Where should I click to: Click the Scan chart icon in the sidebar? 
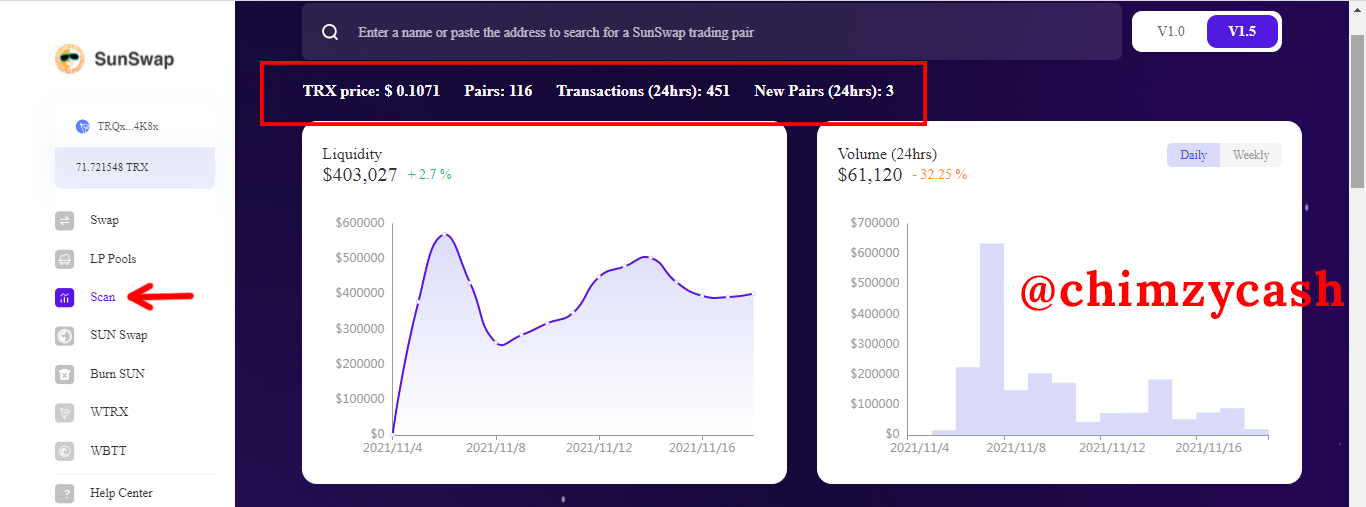[x=65, y=297]
